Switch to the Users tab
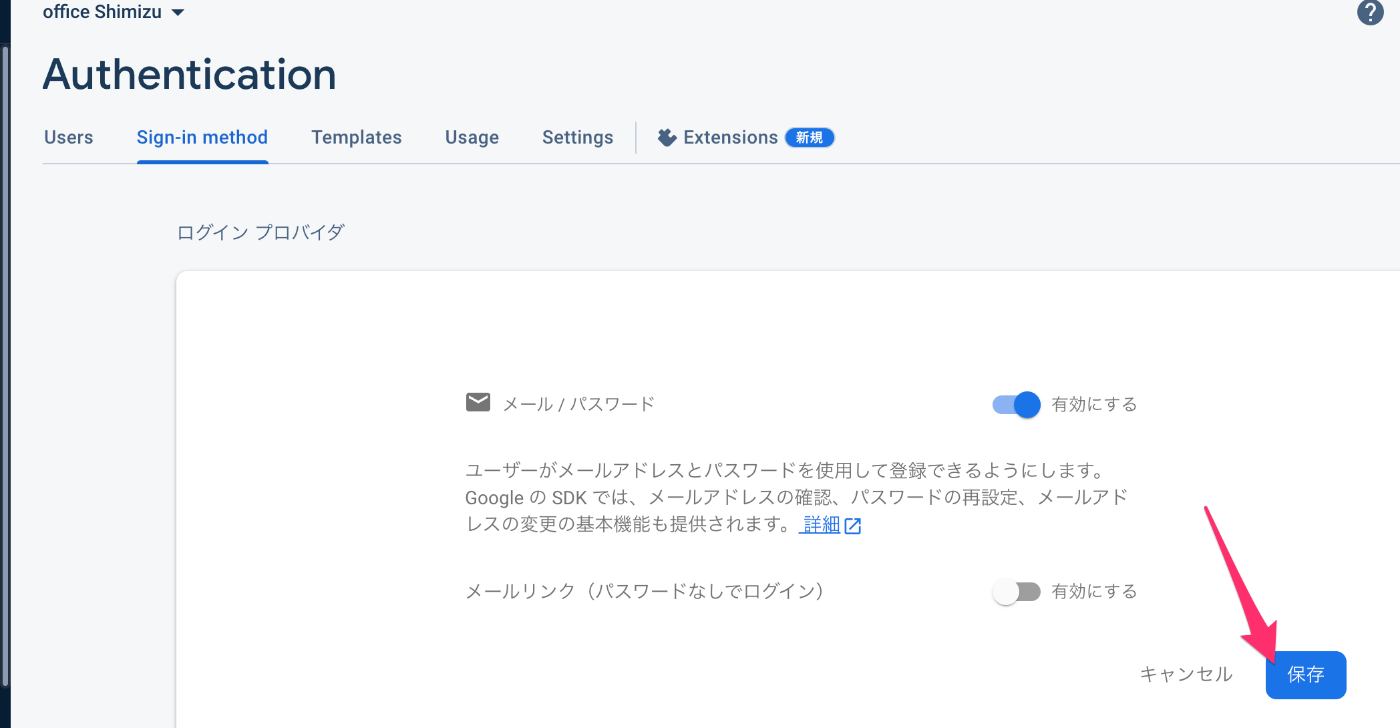Screen dimensions: 1400x728 pos(69,138)
